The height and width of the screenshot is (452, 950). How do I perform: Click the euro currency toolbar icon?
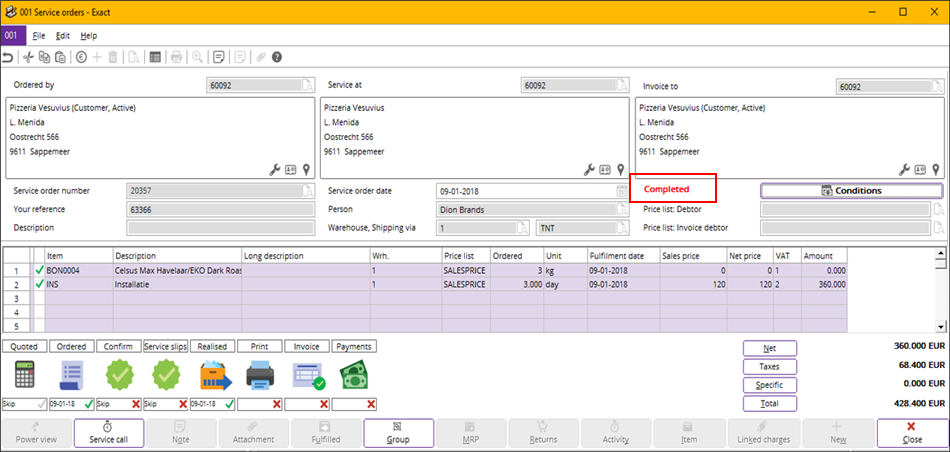pyautogui.click(x=81, y=58)
